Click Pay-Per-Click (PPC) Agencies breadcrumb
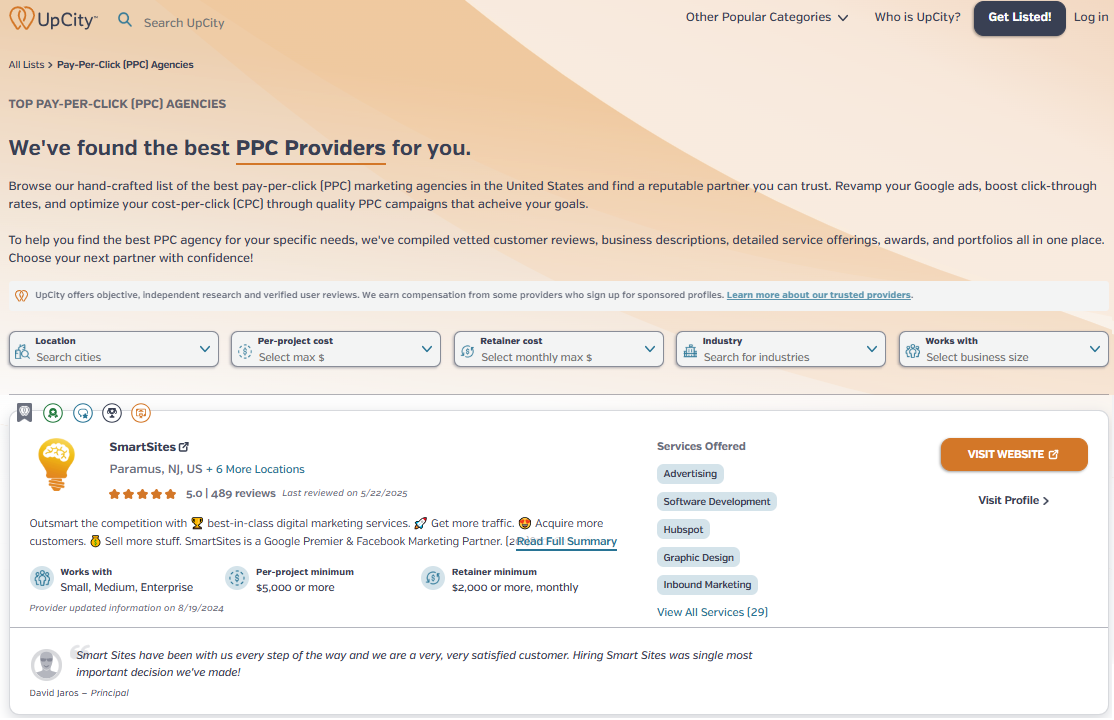The width and height of the screenshot is (1114, 720). [x=125, y=65]
